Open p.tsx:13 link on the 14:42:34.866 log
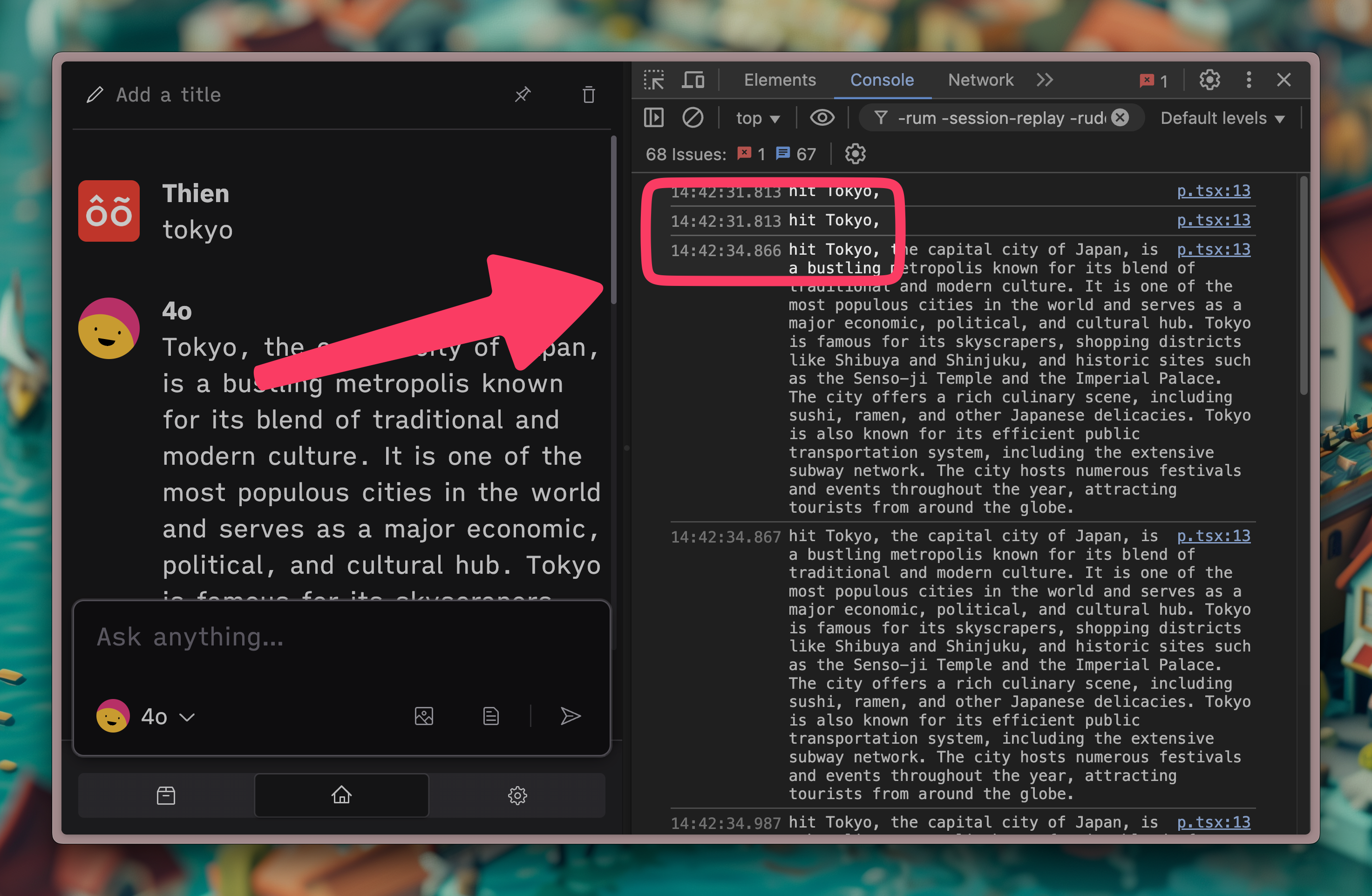 click(x=1214, y=249)
